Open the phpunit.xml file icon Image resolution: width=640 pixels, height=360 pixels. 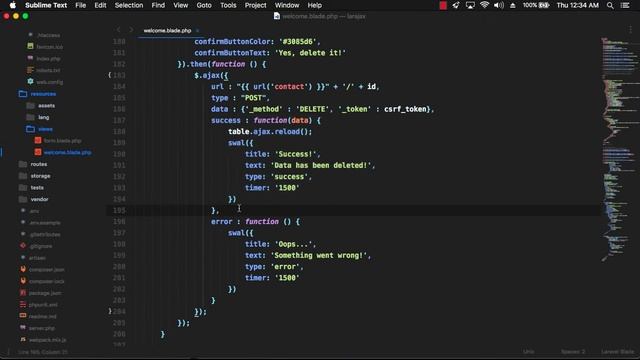[23, 304]
